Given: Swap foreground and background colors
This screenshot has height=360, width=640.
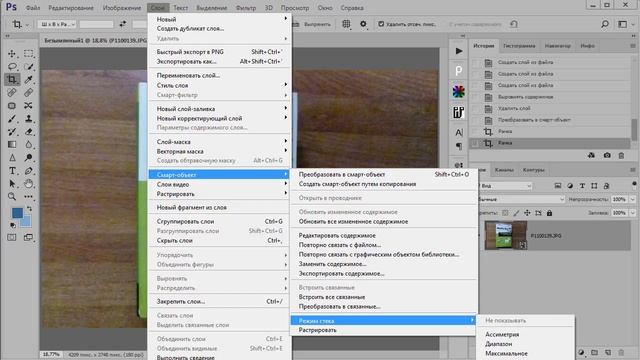Looking at the screenshot, I should point(29,209).
